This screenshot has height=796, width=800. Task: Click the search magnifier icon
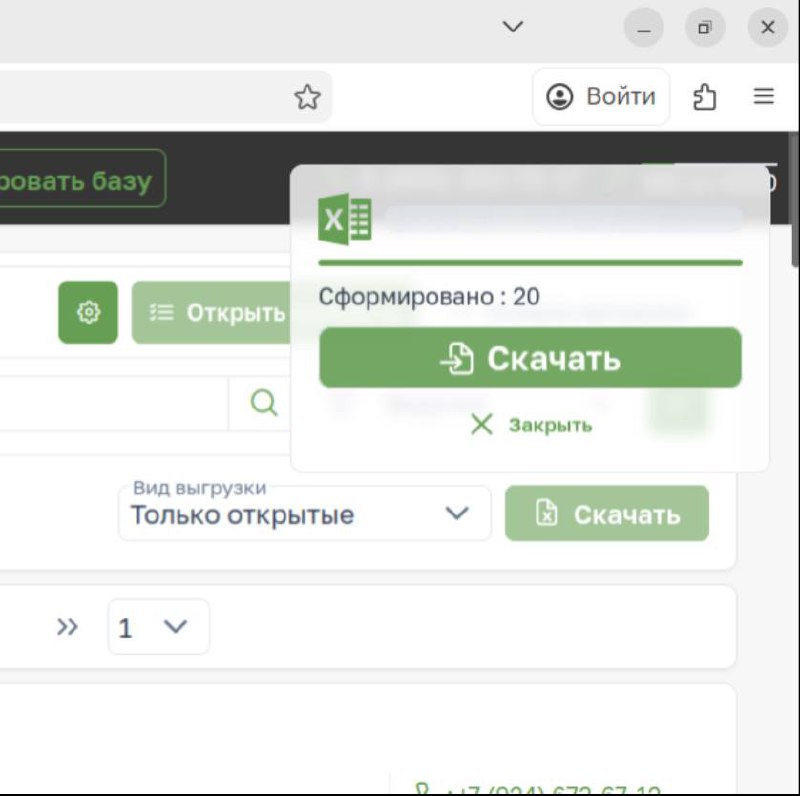click(x=264, y=403)
